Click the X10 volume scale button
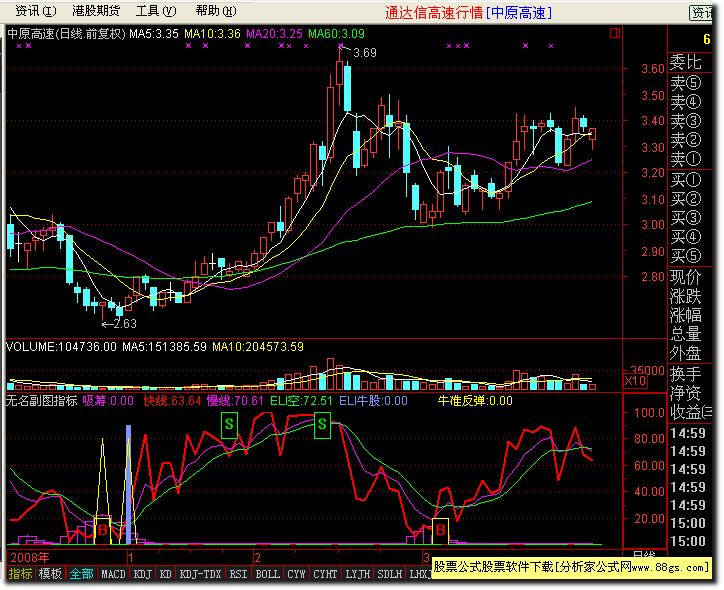 pyautogui.click(x=635, y=381)
